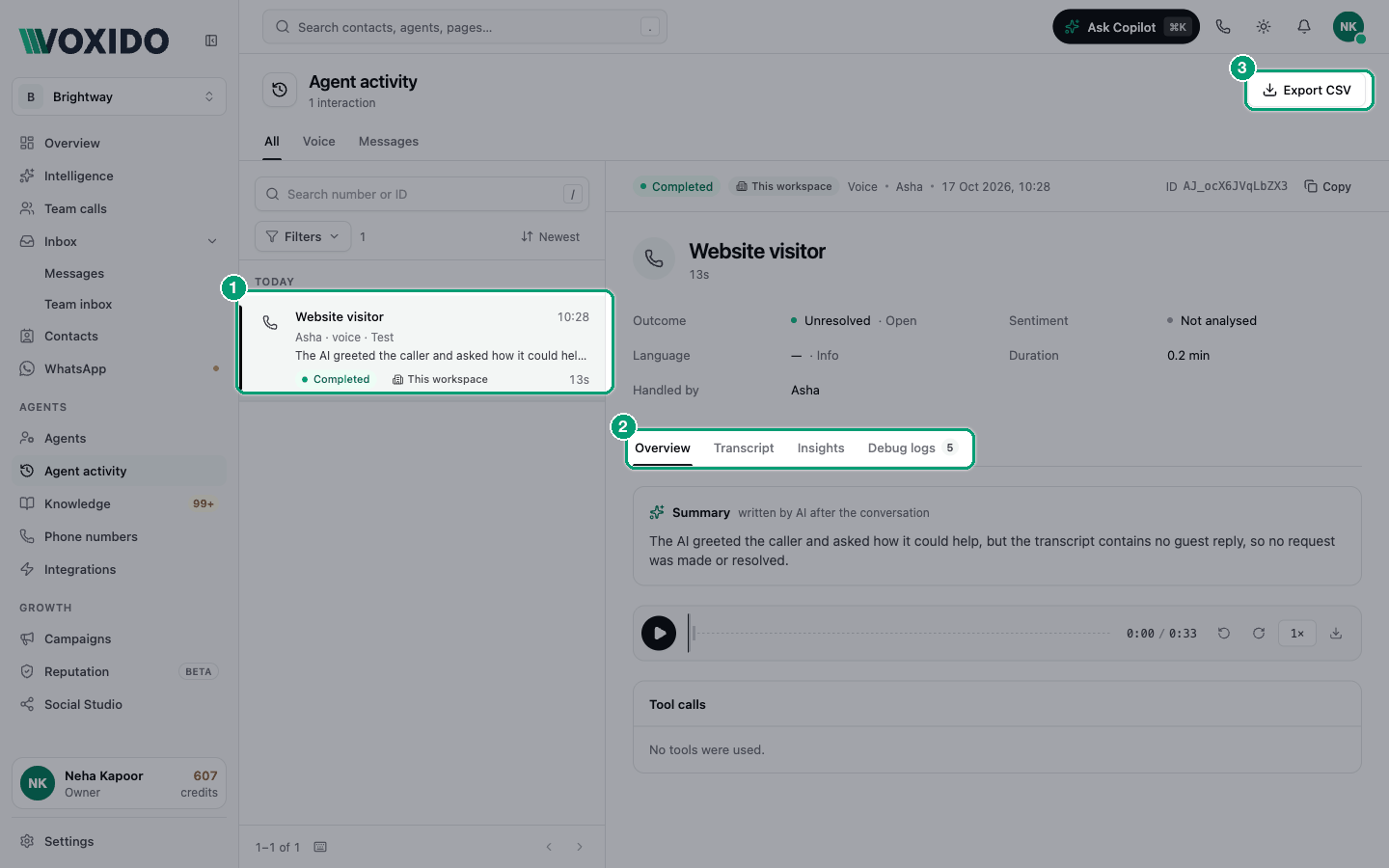Image resolution: width=1389 pixels, height=868 pixels.
Task: Click Export CSV button
Action: click(x=1308, y=90)
